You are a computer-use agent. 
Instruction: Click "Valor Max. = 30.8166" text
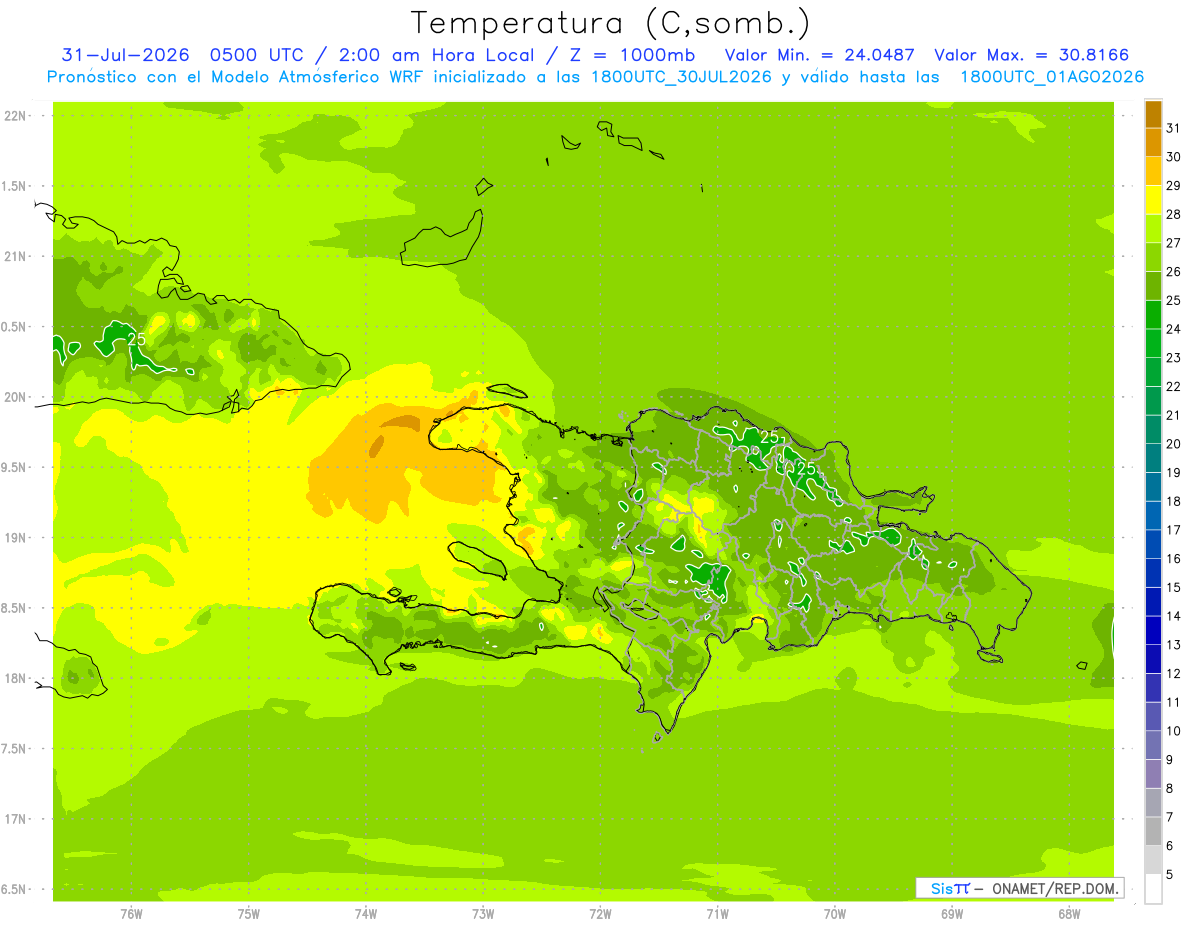tap(1032, 54)
